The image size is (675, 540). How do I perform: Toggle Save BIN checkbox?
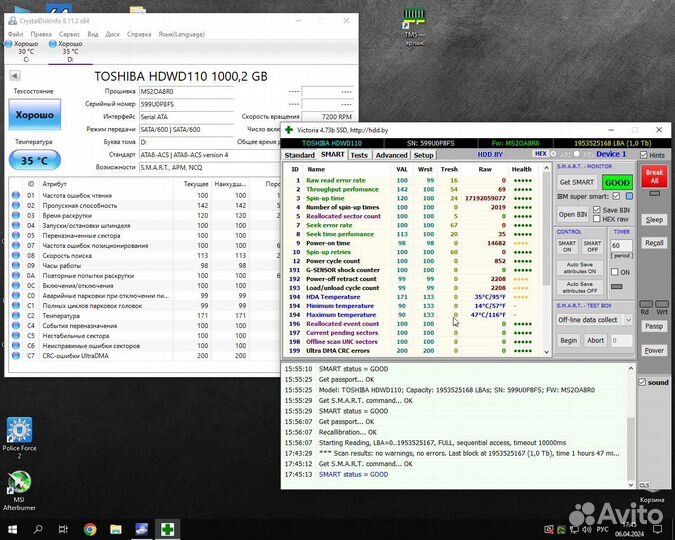coord(597,210)
